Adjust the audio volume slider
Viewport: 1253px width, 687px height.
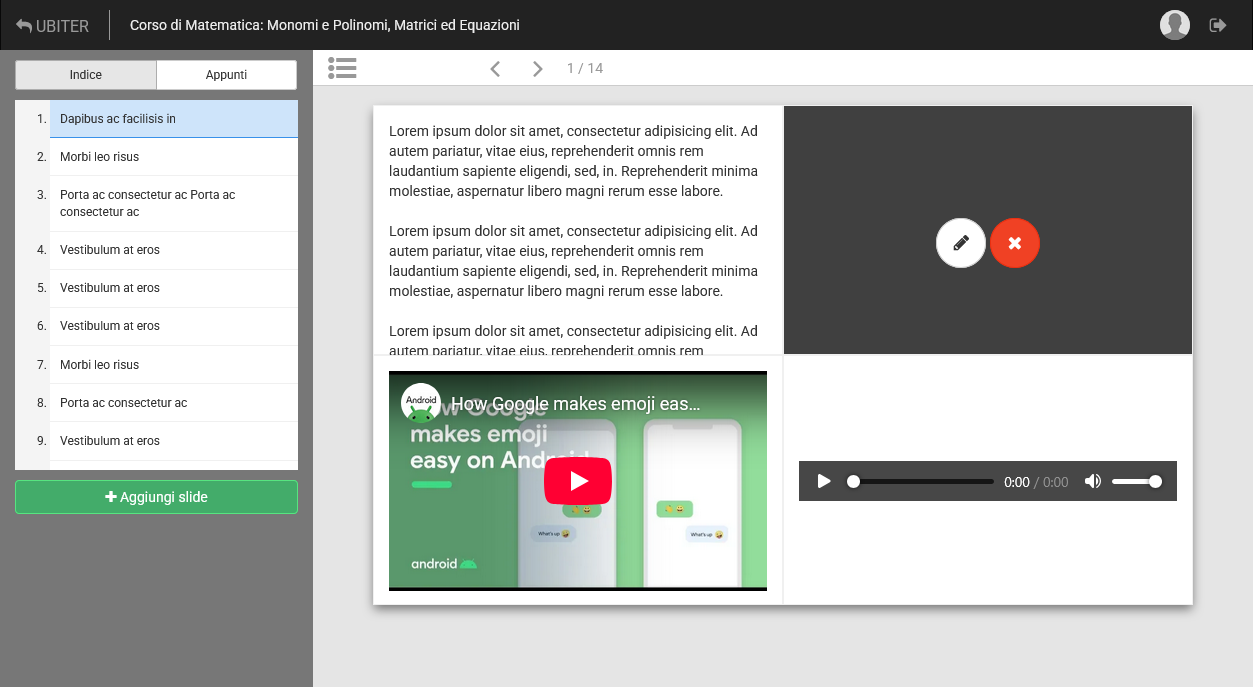tap(1137, 481)
